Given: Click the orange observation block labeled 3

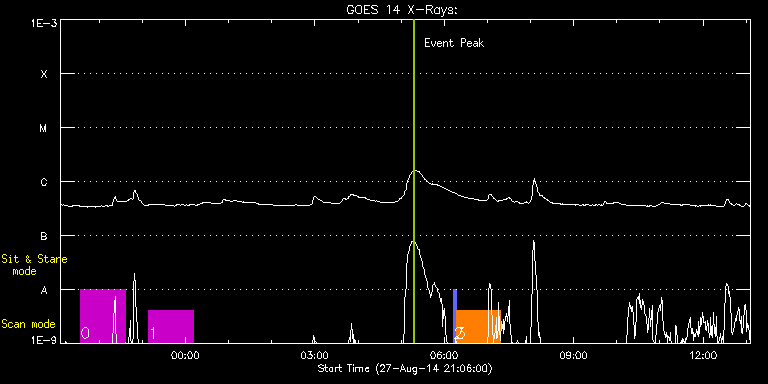Looking at the screenshot, I should tap(478, 326).
